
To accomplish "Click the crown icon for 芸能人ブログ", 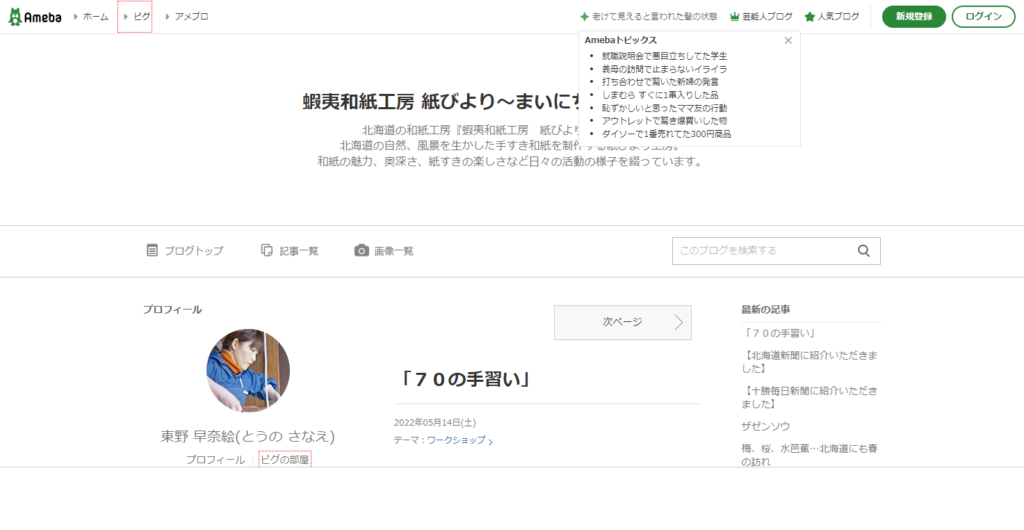I will (x=735, y=17).
